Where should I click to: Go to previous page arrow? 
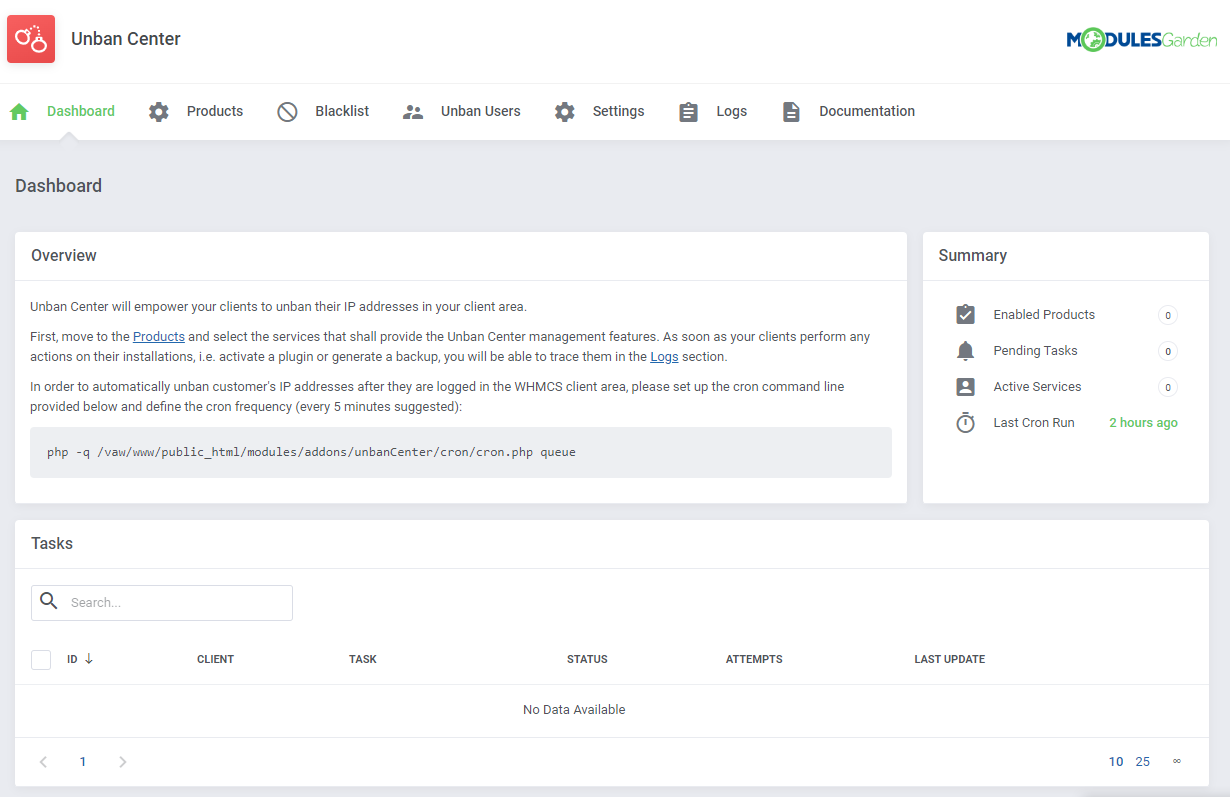(x=43, y=762)
